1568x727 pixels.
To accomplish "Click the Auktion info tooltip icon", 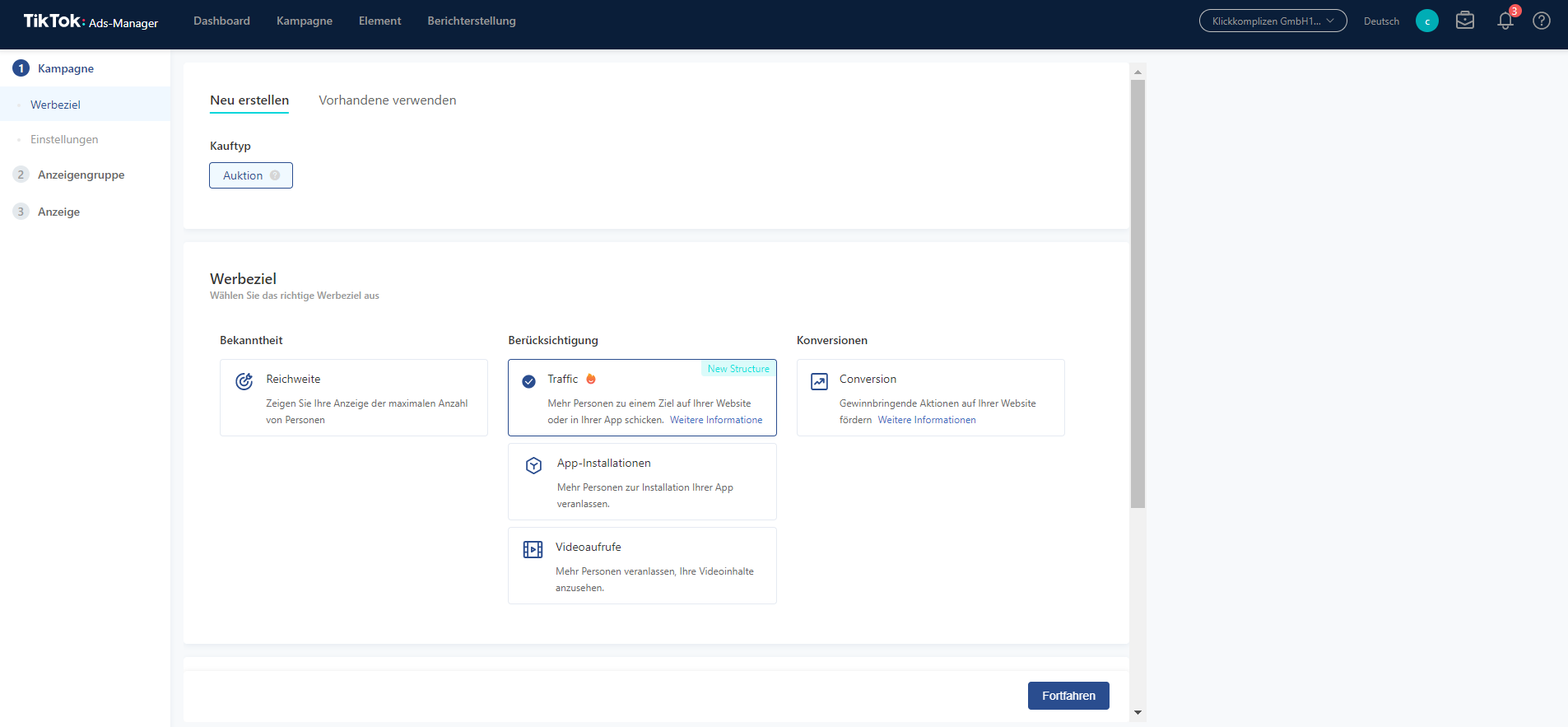I will click(x=275, y=175).
